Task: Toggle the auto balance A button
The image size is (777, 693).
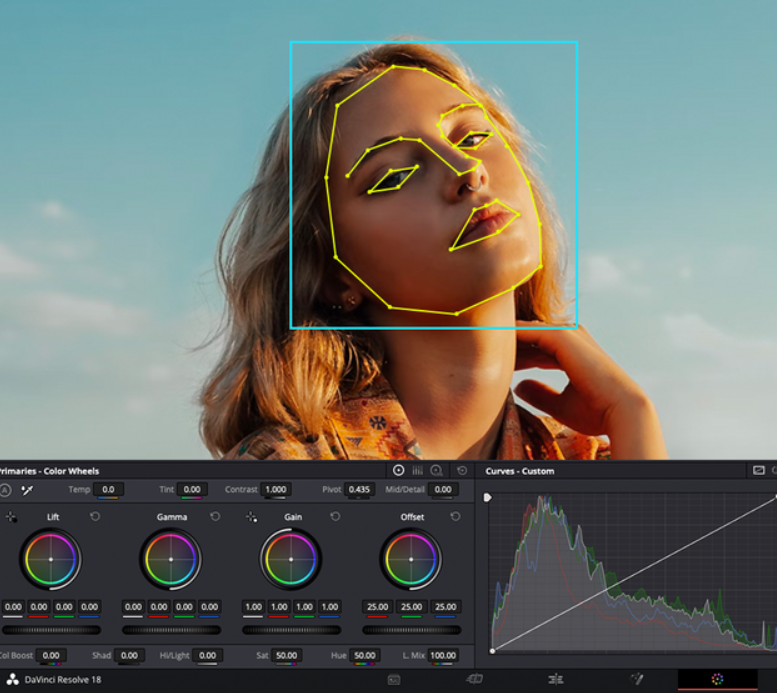Action: coord(5,490)
